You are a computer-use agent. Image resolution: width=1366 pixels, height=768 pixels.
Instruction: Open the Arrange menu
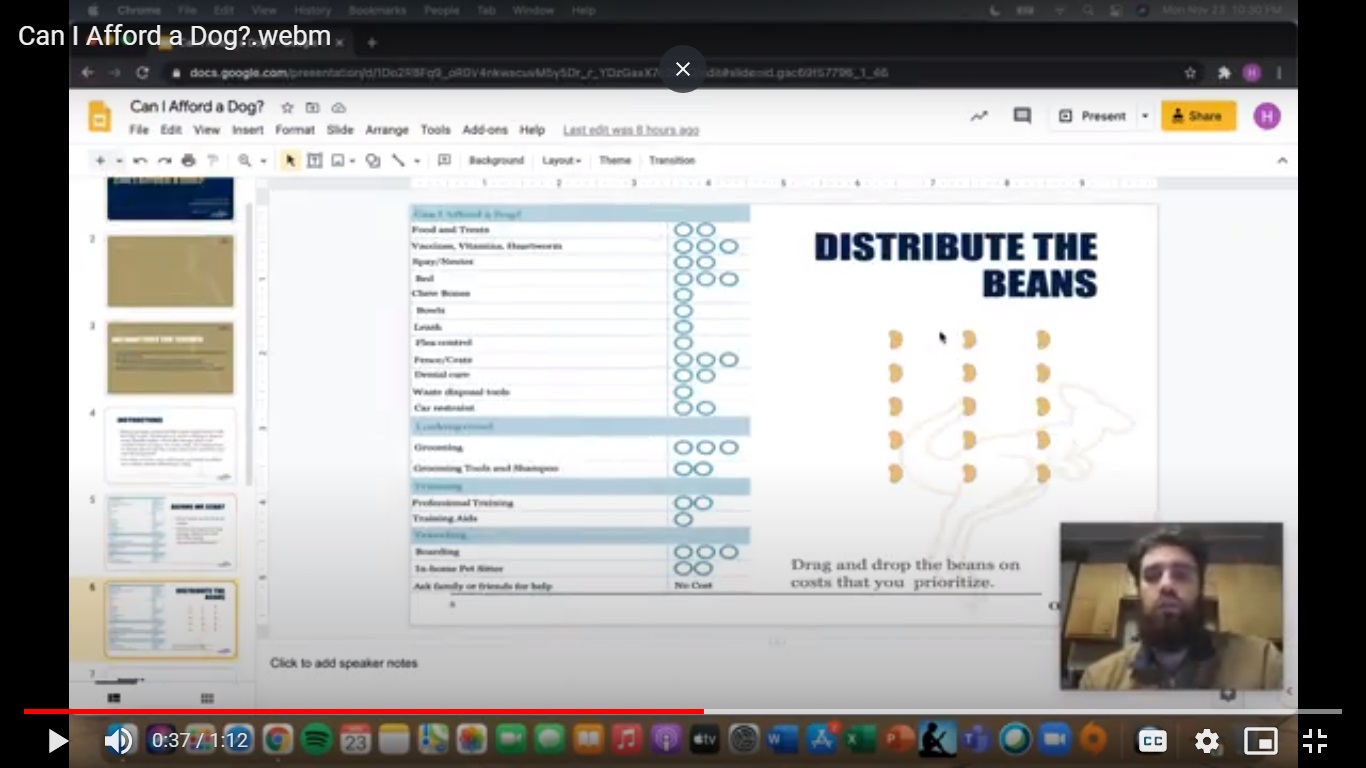[x=387, y=130]
